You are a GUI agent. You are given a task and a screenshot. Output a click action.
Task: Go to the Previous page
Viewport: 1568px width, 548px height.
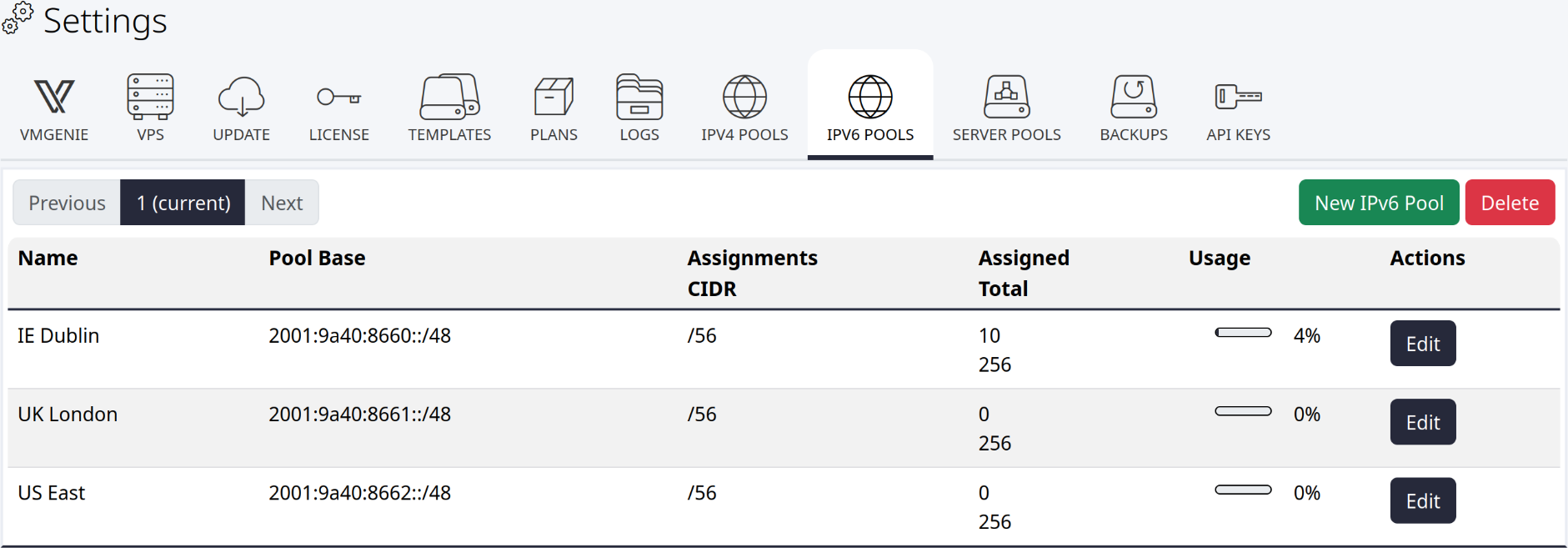67,203
